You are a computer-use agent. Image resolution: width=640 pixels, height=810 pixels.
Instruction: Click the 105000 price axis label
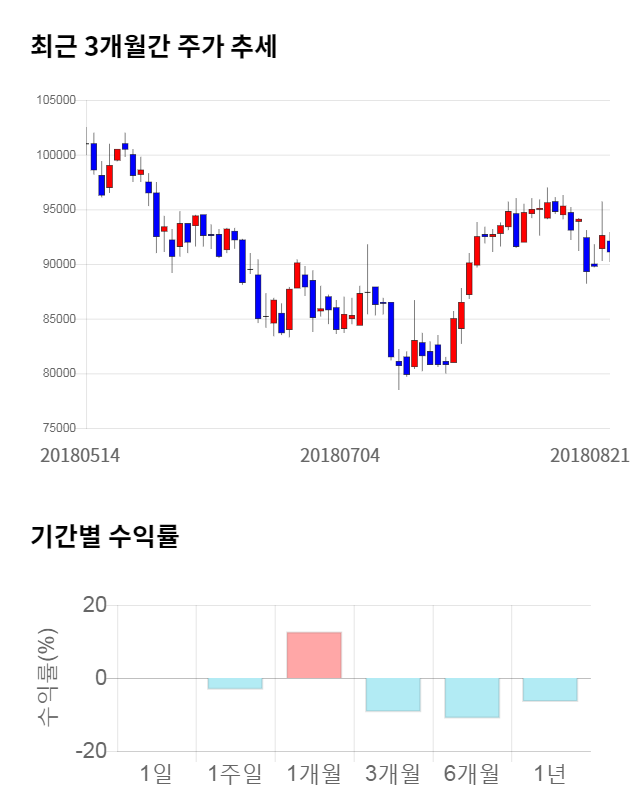pyautogui.click(x=56, y=100)
